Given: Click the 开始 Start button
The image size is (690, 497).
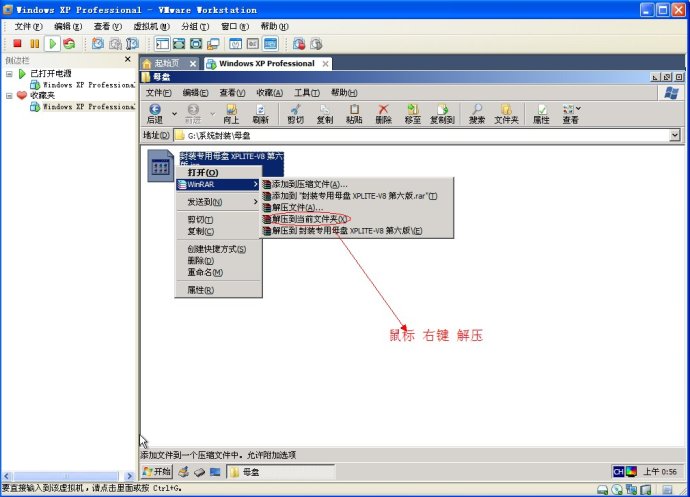Looking at the screenshot, I should [x=157, y=472].
